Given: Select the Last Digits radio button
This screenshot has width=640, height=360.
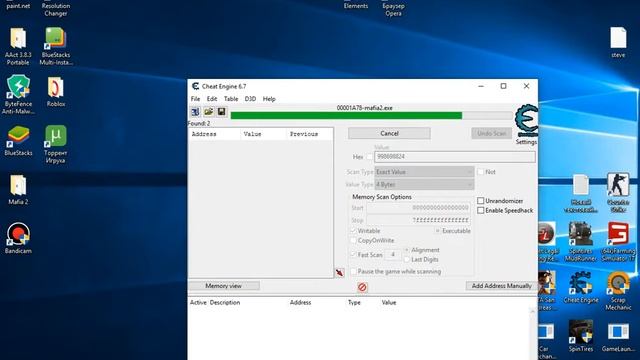Looking at the screenshot, I should click(x=407, y=260).
